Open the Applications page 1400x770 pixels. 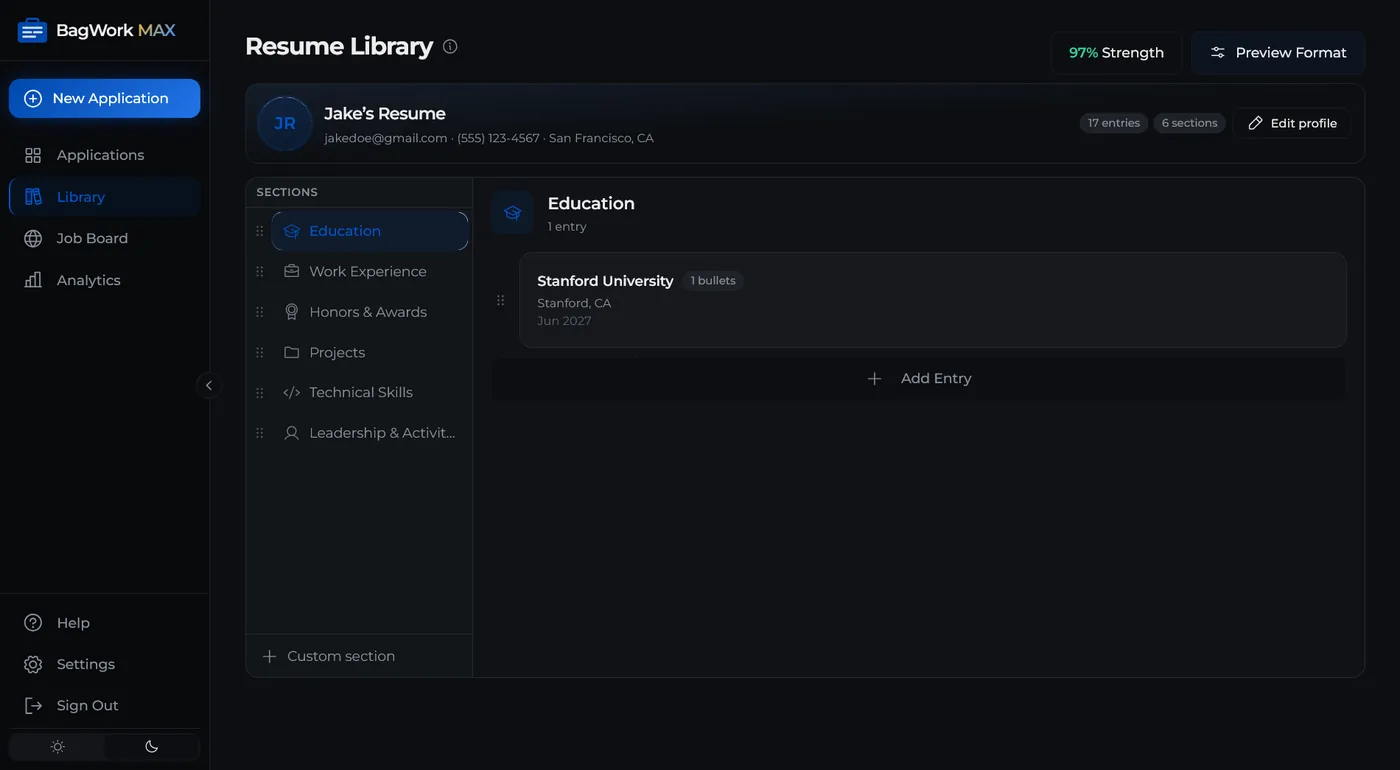[104, 155]
